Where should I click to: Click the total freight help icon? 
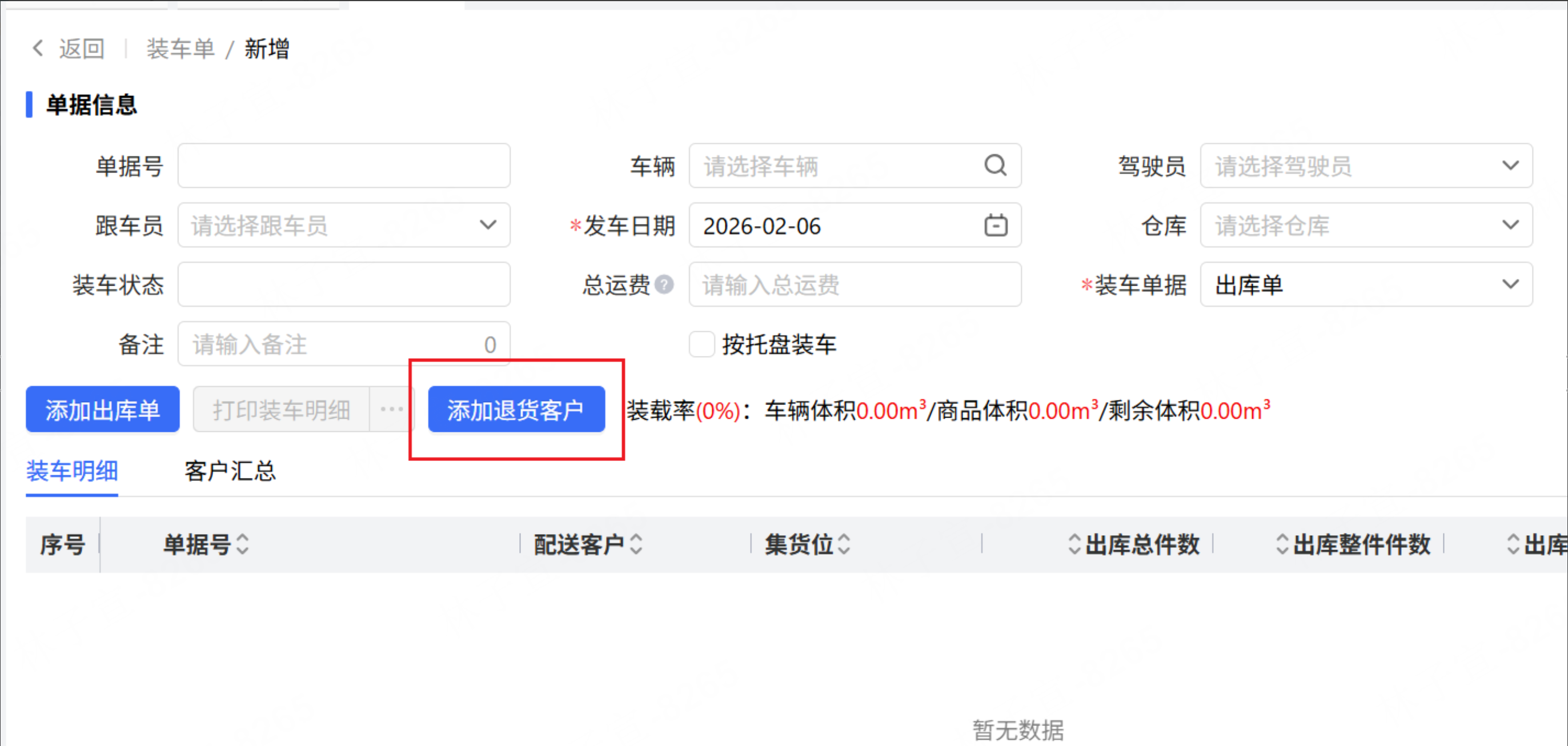(x=665, y=284)
